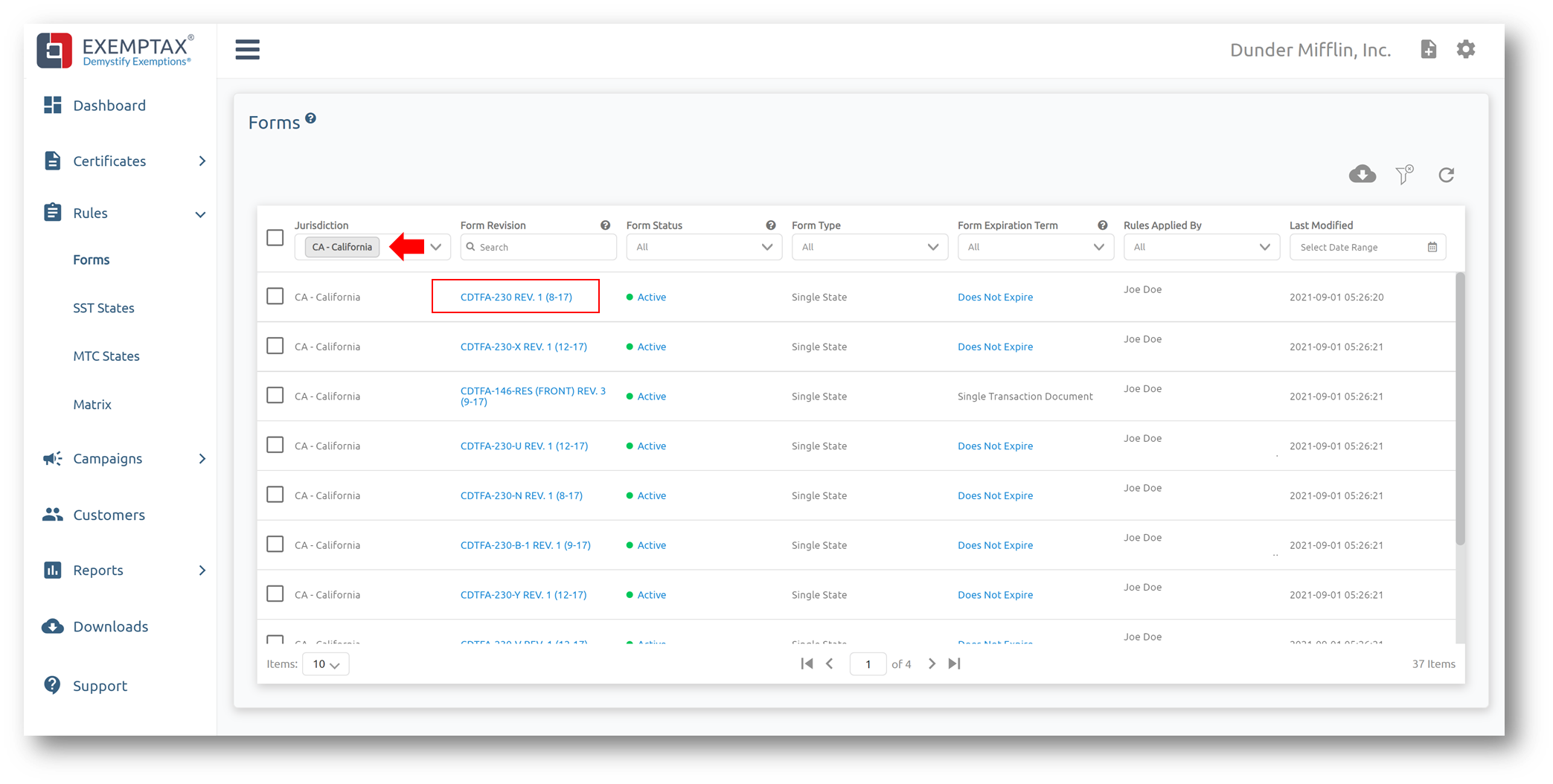Open the Form Revision help tooltip
Viewport: 1553px width, 784px height.
[605, 225]
